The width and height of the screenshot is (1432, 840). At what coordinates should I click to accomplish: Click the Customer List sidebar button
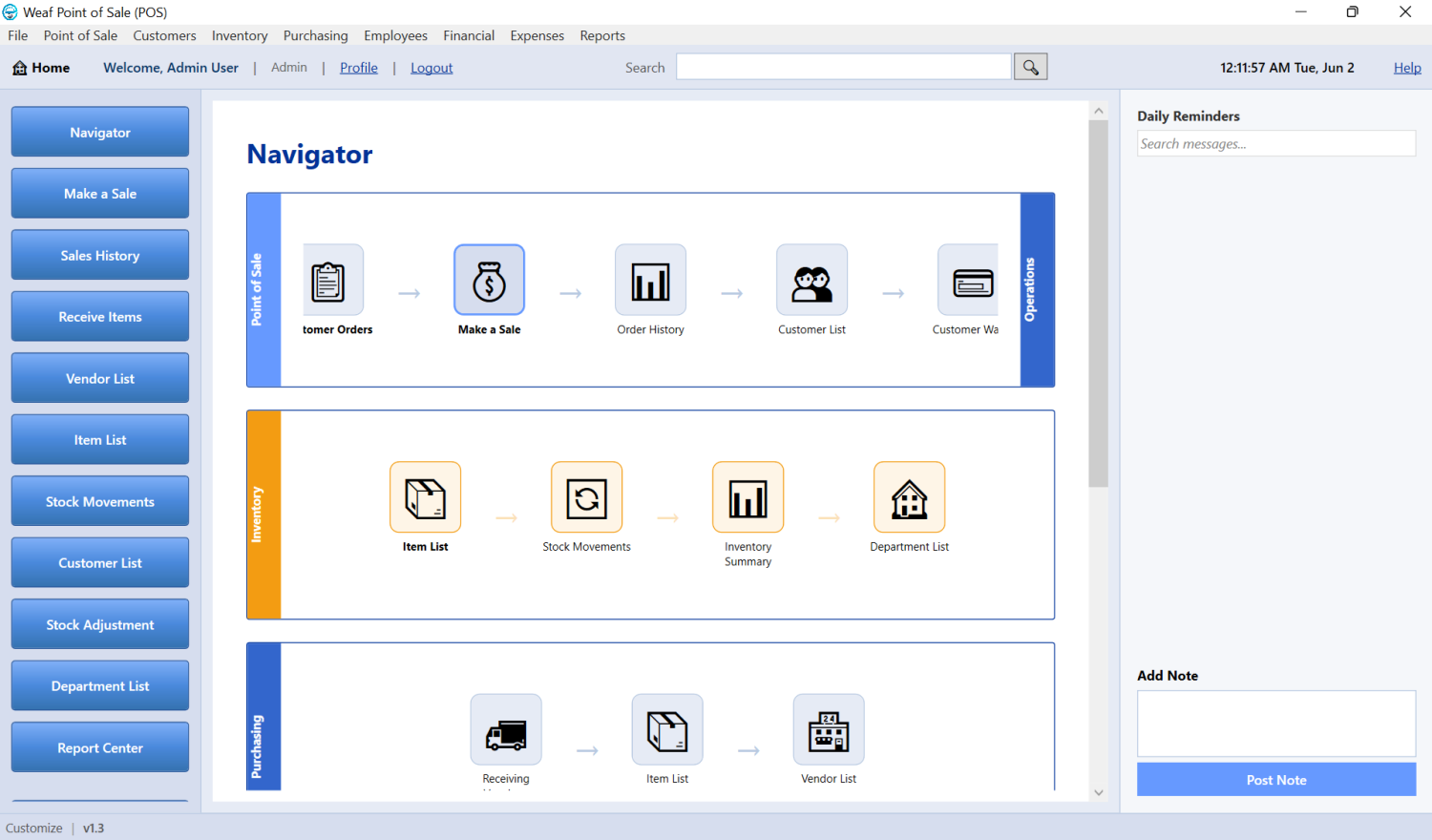point(100,563)
